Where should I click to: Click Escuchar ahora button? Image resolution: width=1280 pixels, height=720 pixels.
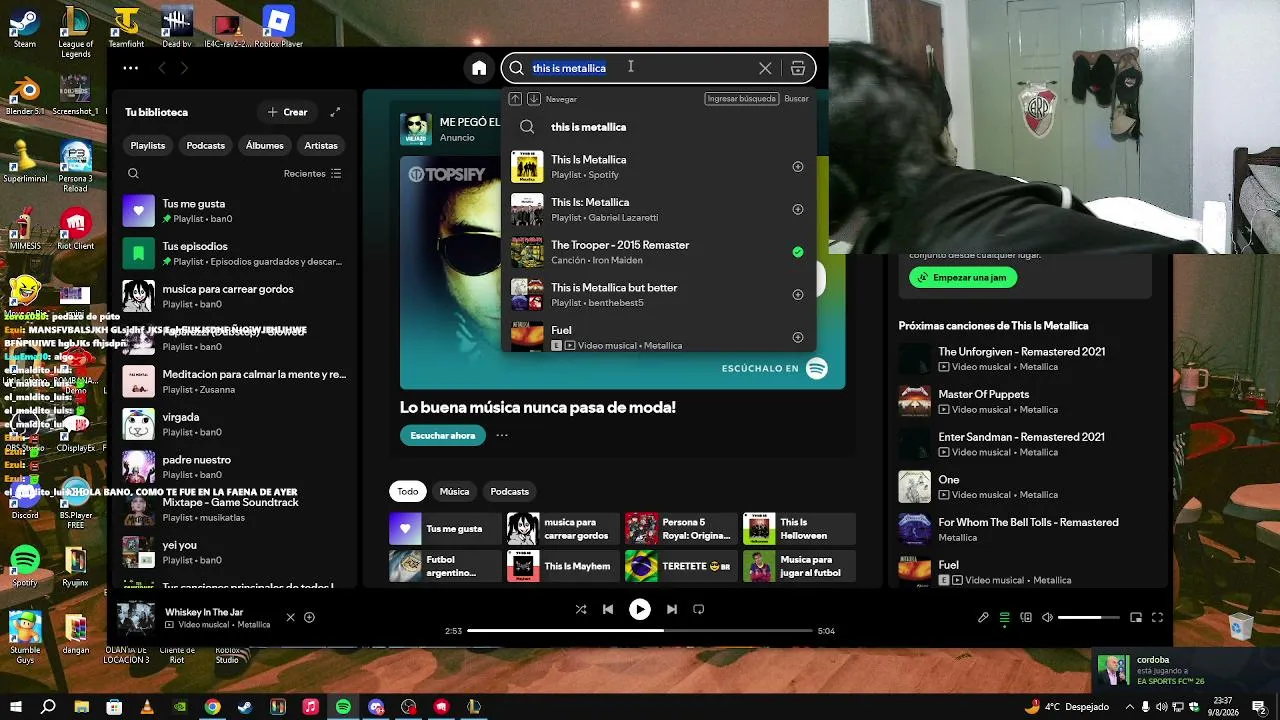click(x=443, y=435)
